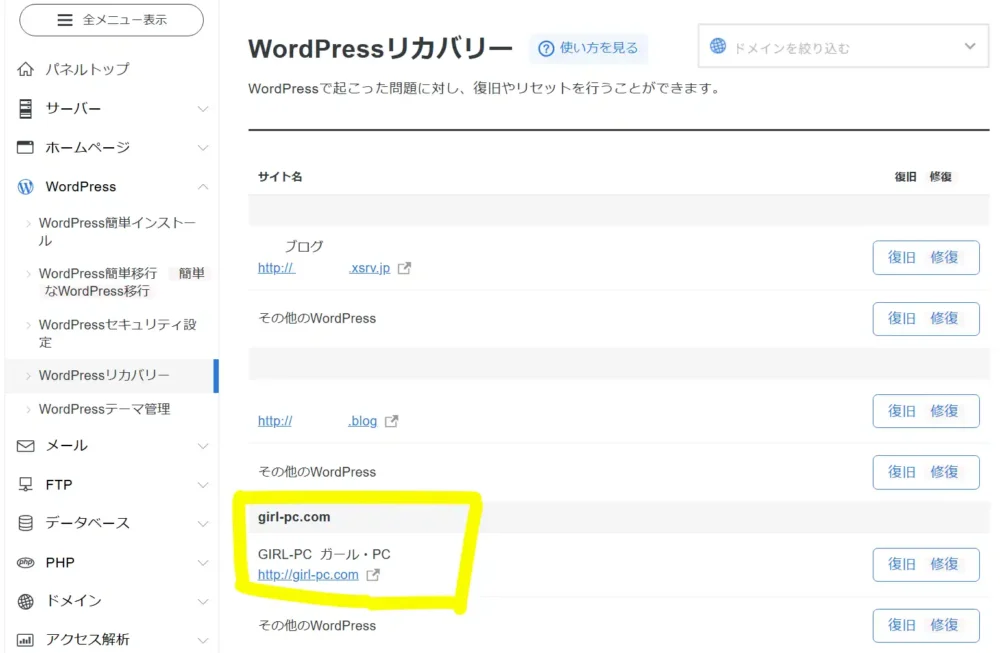Click the PHP badge icon
This screenshot has height=653, width=1000.
coord(26,562)
